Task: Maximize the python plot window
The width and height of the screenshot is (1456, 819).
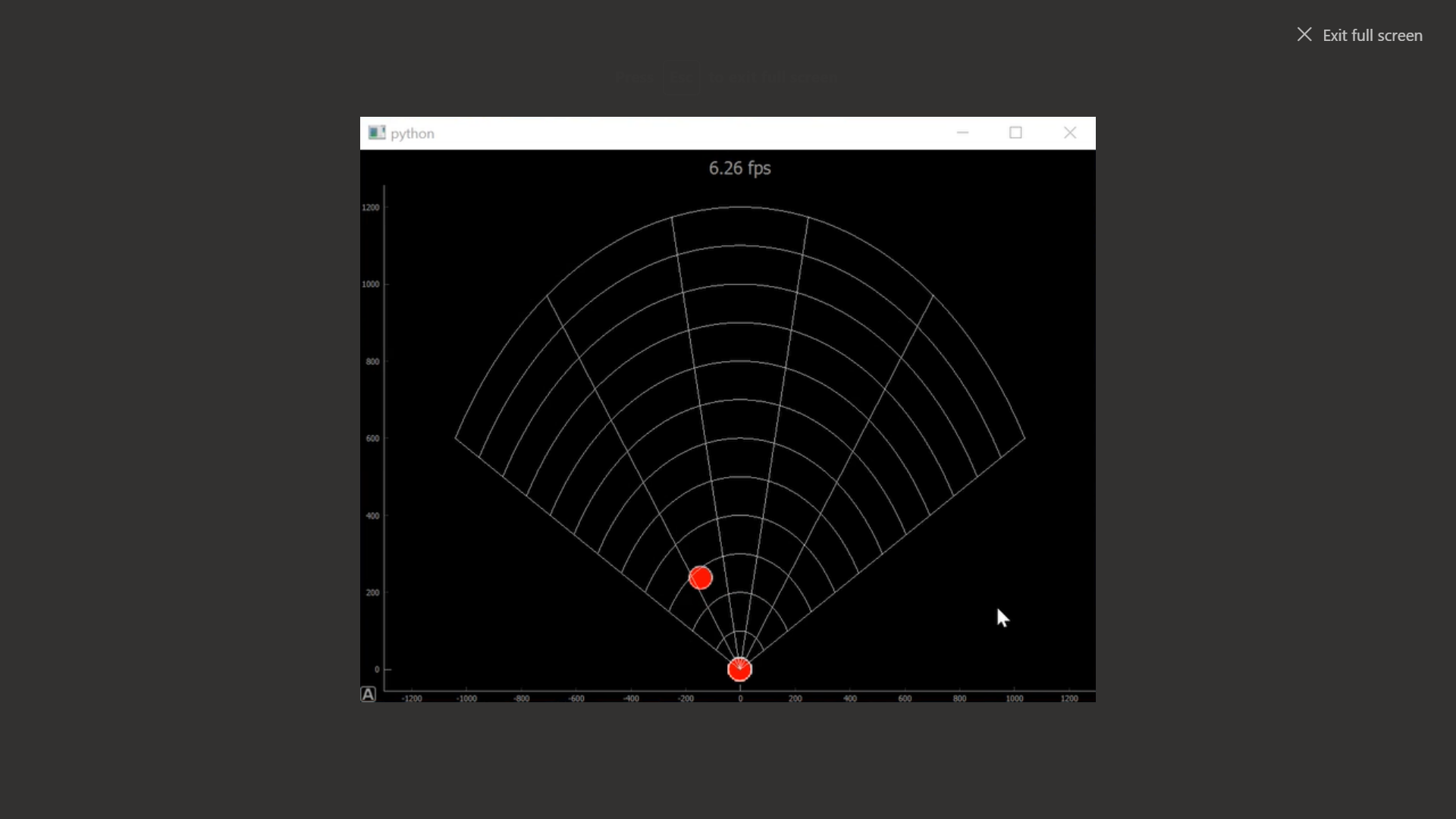Action: [1015, 133]
